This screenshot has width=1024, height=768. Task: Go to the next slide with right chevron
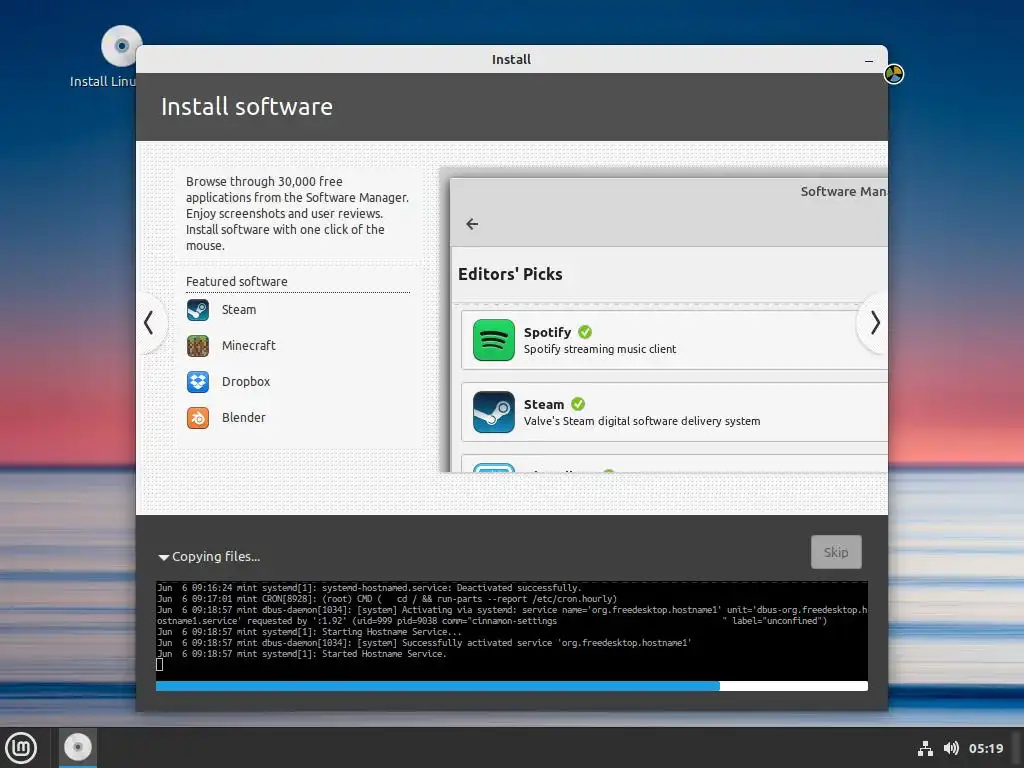(x=874, y=323)
